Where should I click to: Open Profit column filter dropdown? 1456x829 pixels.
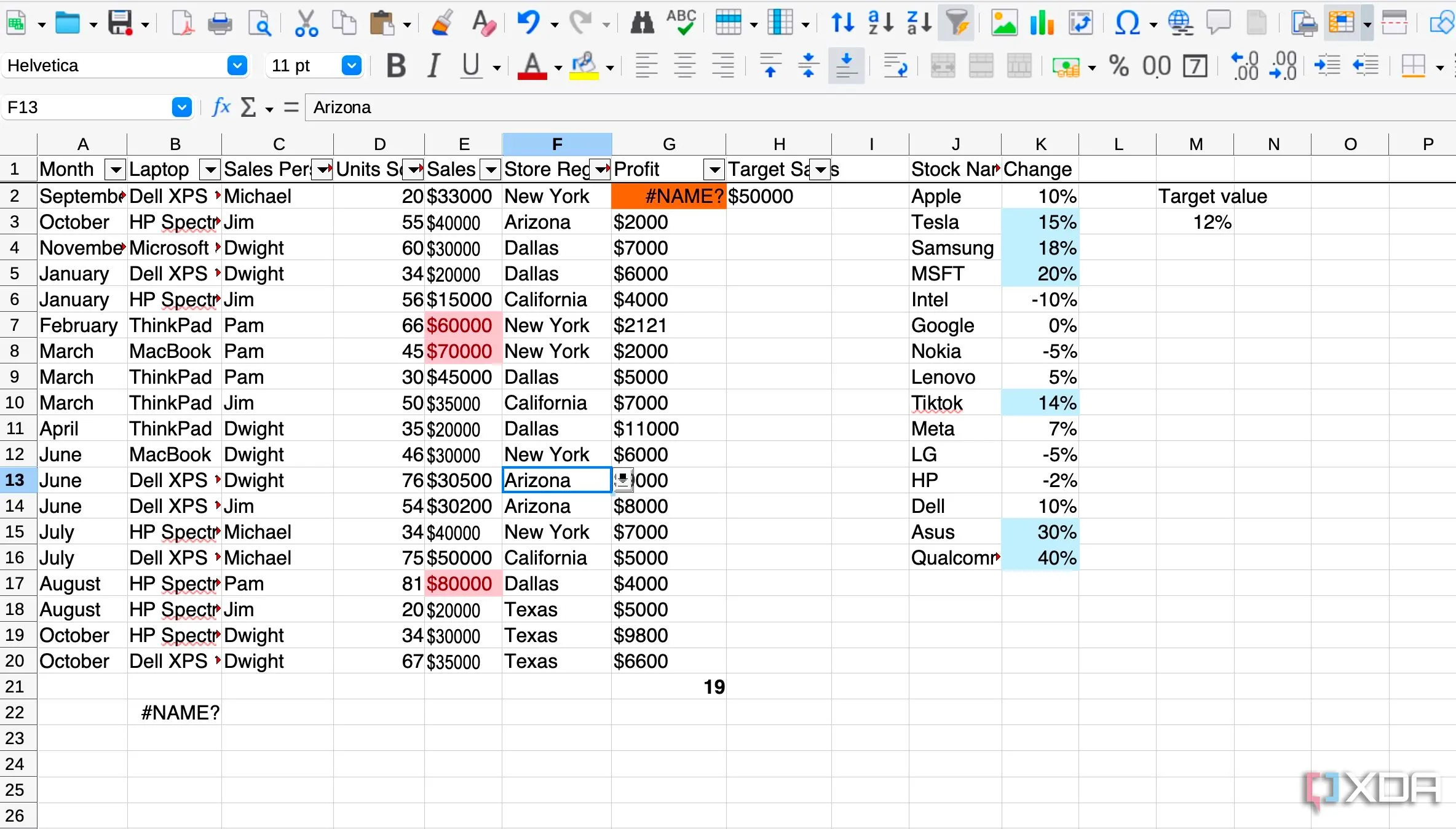point(714,169)
